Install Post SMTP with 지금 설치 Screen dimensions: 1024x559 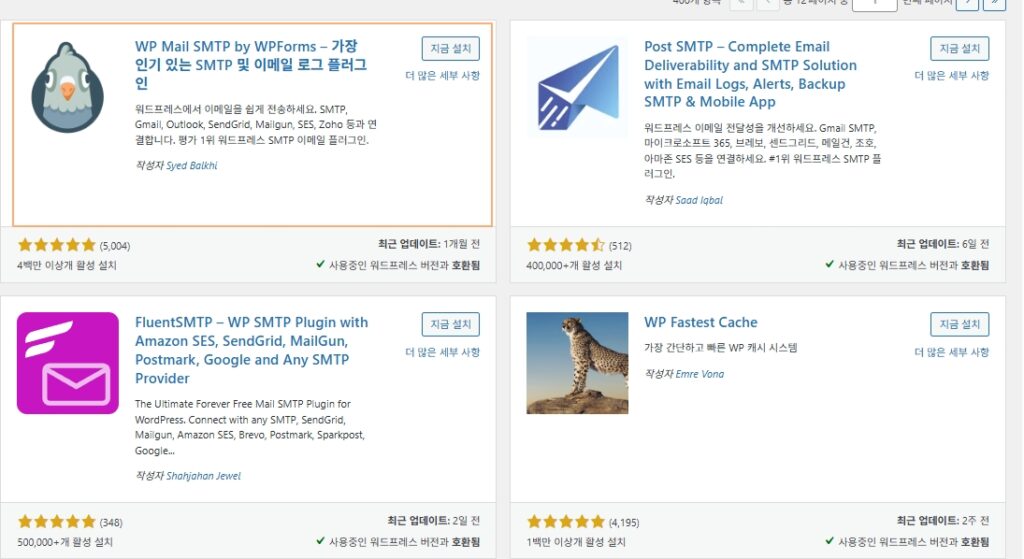(x=959, y=48)
